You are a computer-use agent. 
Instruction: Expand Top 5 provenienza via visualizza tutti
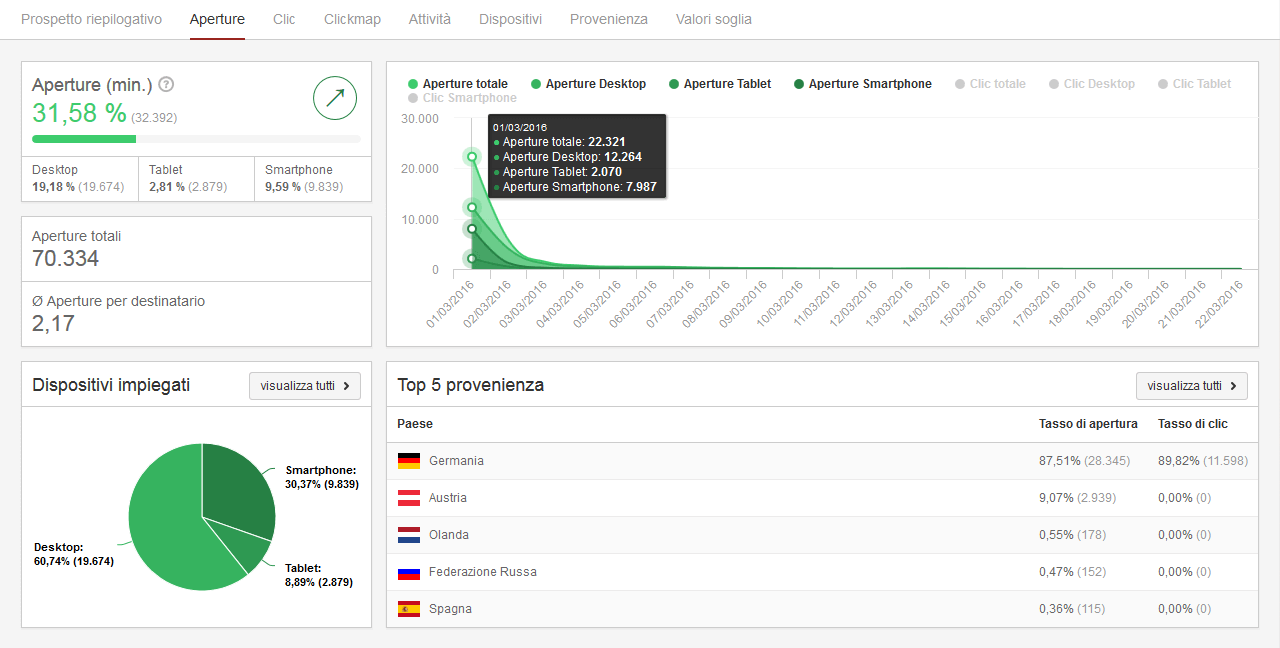[x=1192, y=386]
